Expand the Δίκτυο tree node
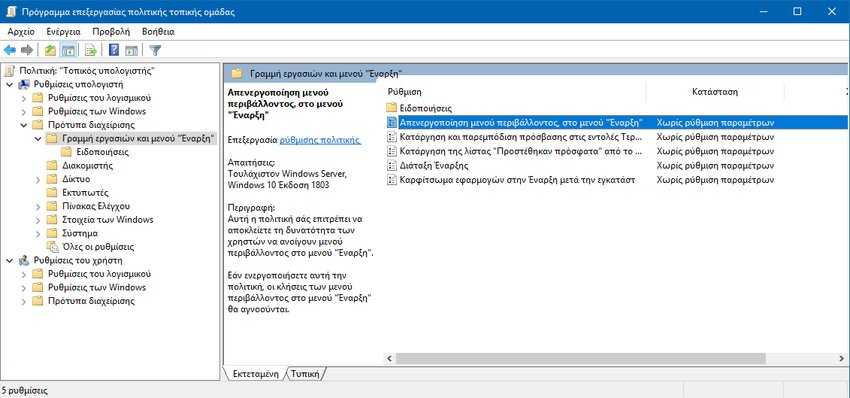The width and height of the screenshot is (850, 398). click(38, 179)
